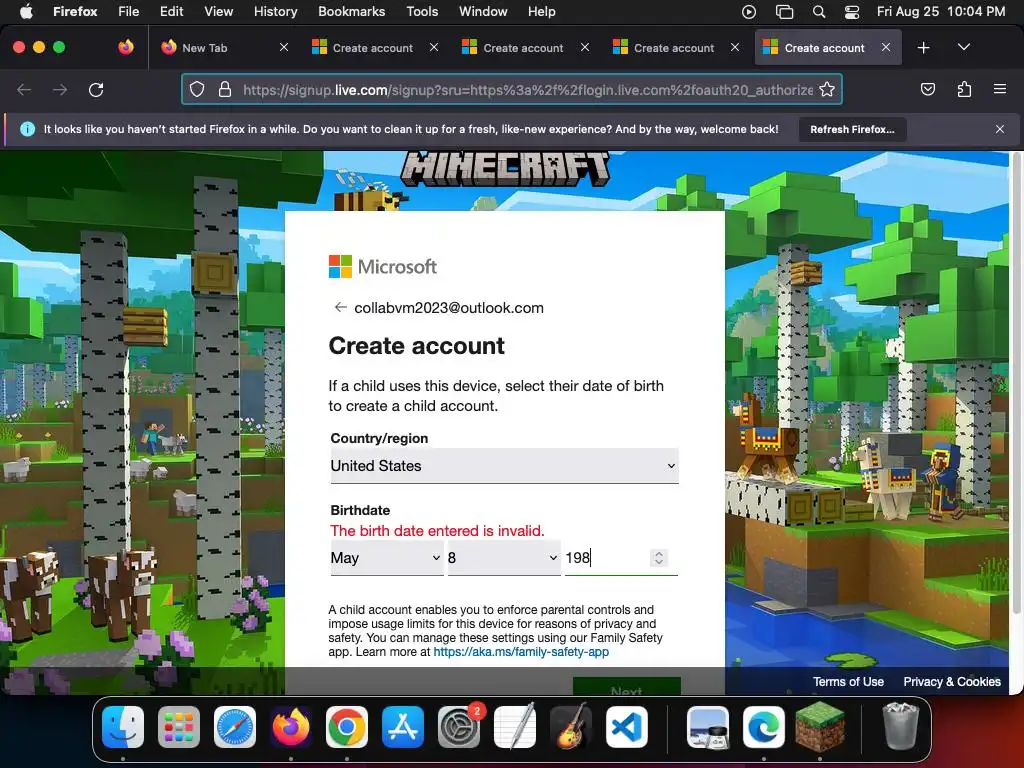Click the Firefox forward navigation arrow
The height and width of the screenshot is (768, 1024).
pyautogui.click(x=60, y=89)
